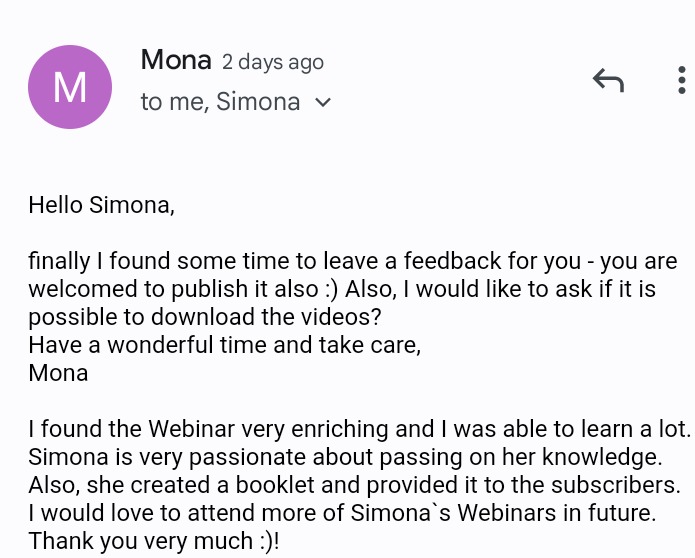
Task: Select sender name Mona in header
Action: click(176, 59)
